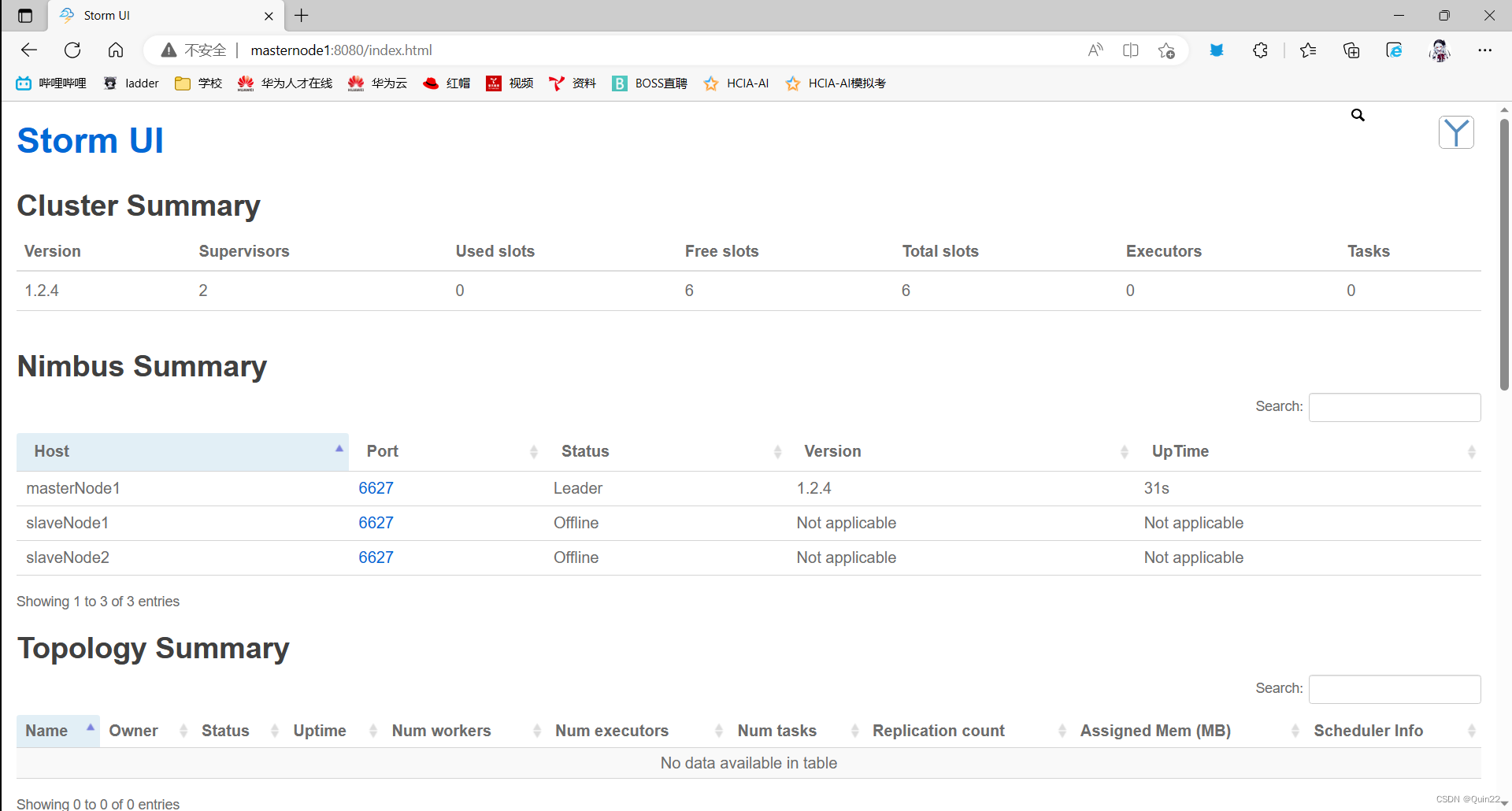Sort Nimbus table by Version

[x=962, y=451]
